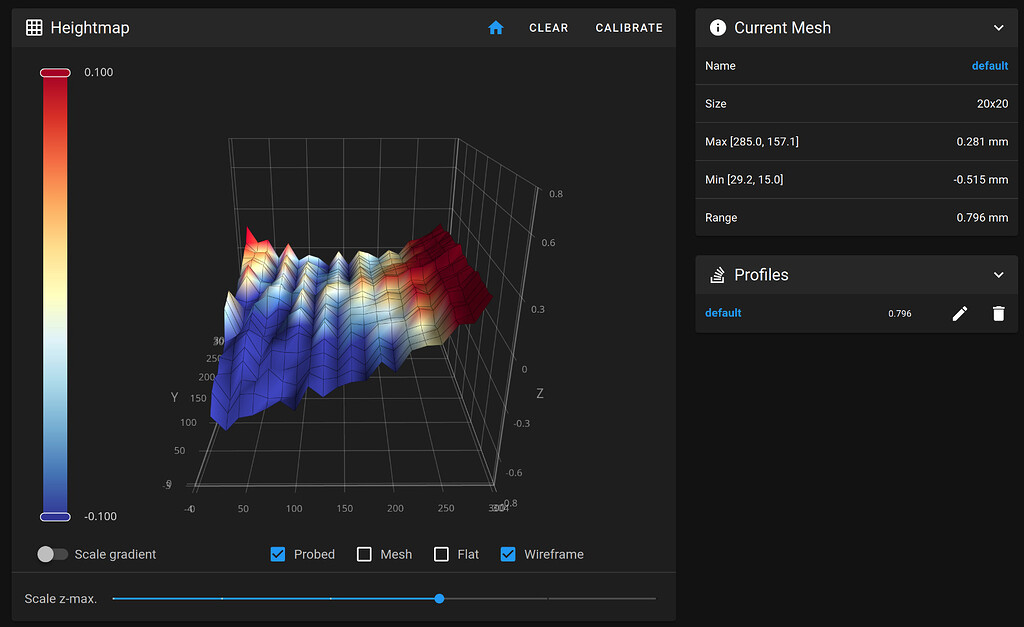1024x627 pixels.
Task: Delete the default profile via trash icon
Action: click(998, 313)
